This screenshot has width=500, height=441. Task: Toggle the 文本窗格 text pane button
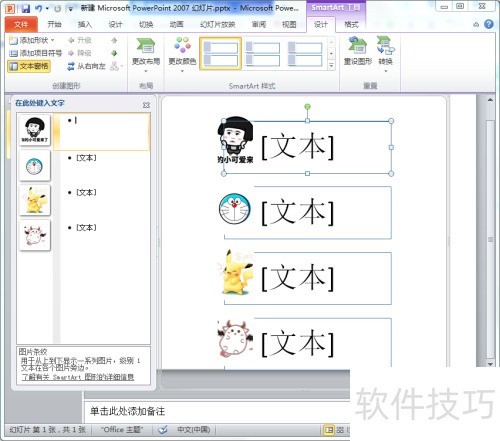click(x=29, y=66)
